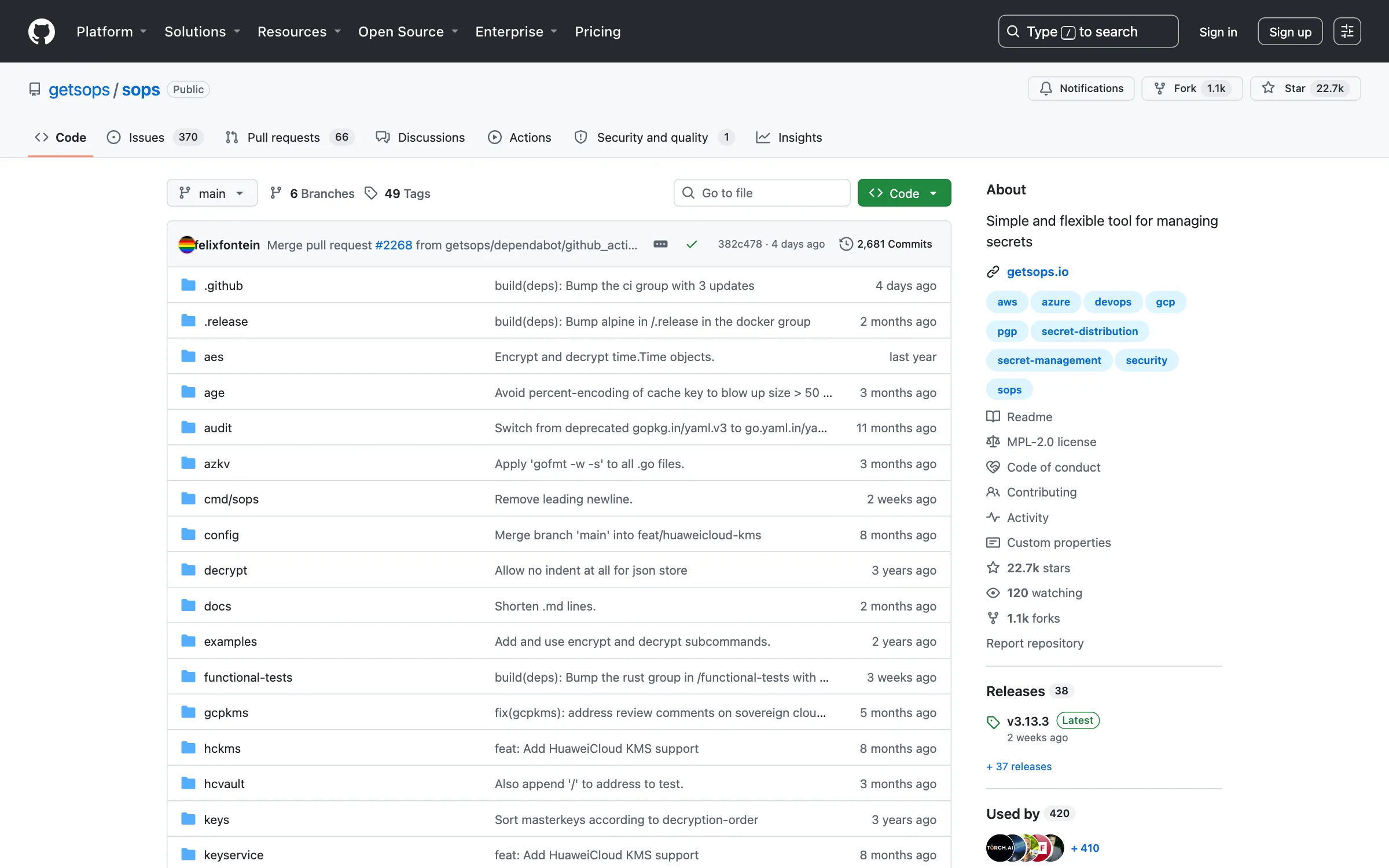Expand commit message ellipsis button
Screen dimensions: 1389x868
coord(660,244)
